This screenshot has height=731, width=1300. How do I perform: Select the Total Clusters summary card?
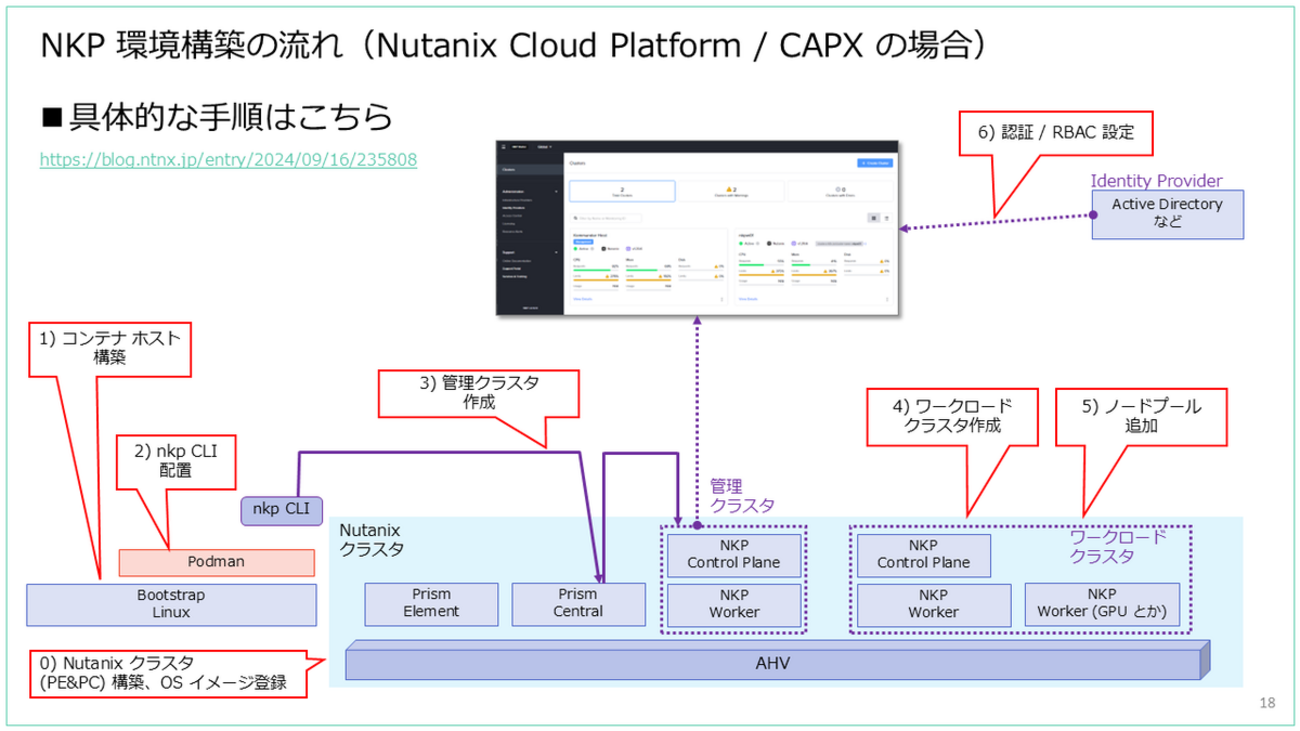[622, 191]
